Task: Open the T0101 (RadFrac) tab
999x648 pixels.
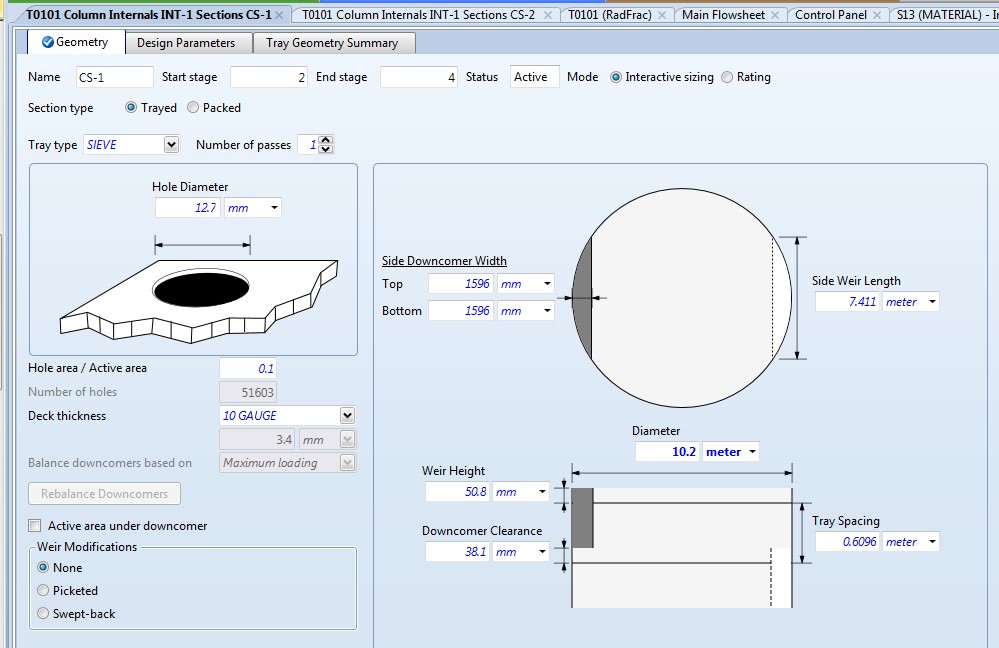Action: (x=610, y=15)
